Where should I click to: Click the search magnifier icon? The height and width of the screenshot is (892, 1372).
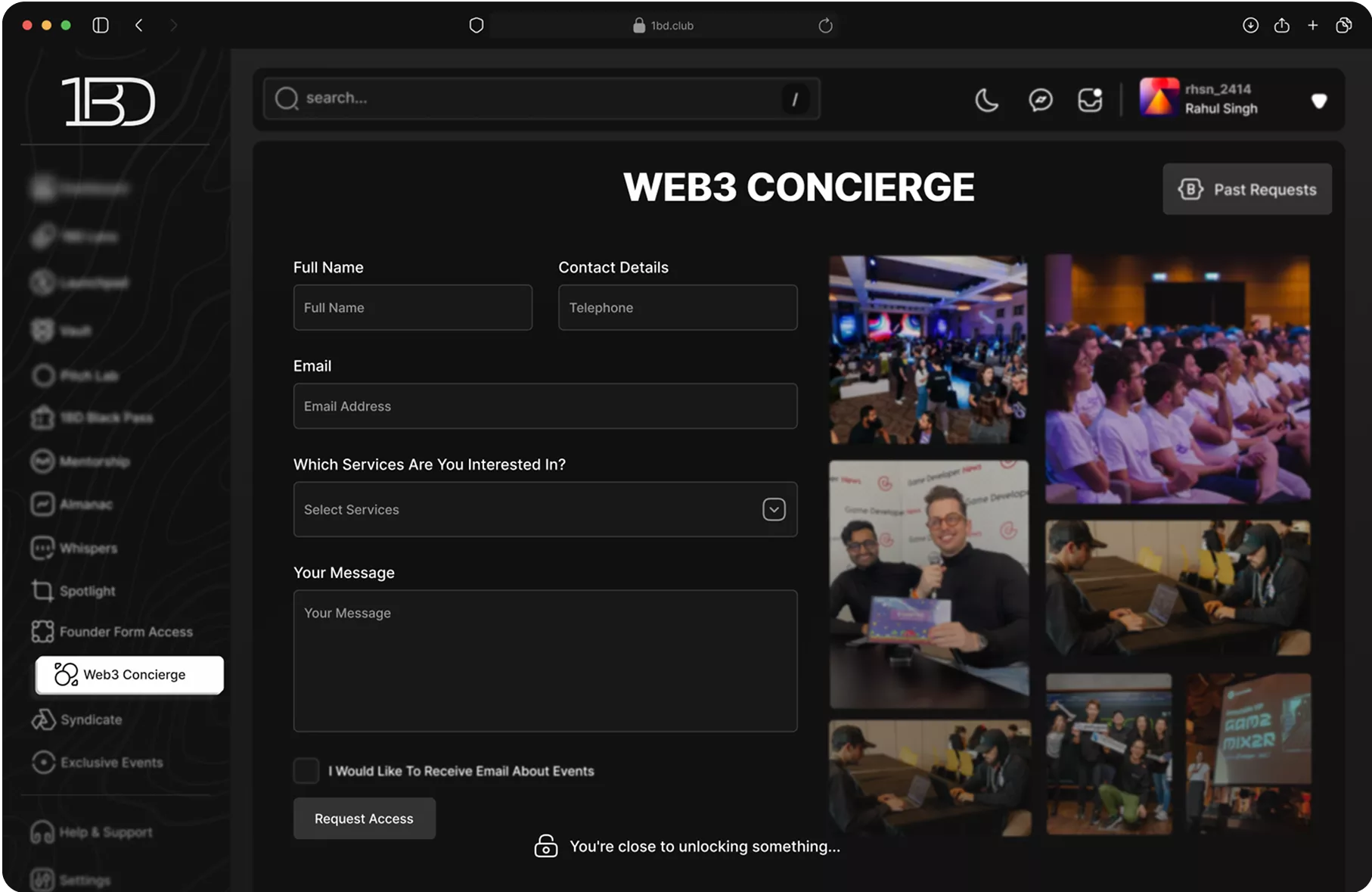coord(287,98)
